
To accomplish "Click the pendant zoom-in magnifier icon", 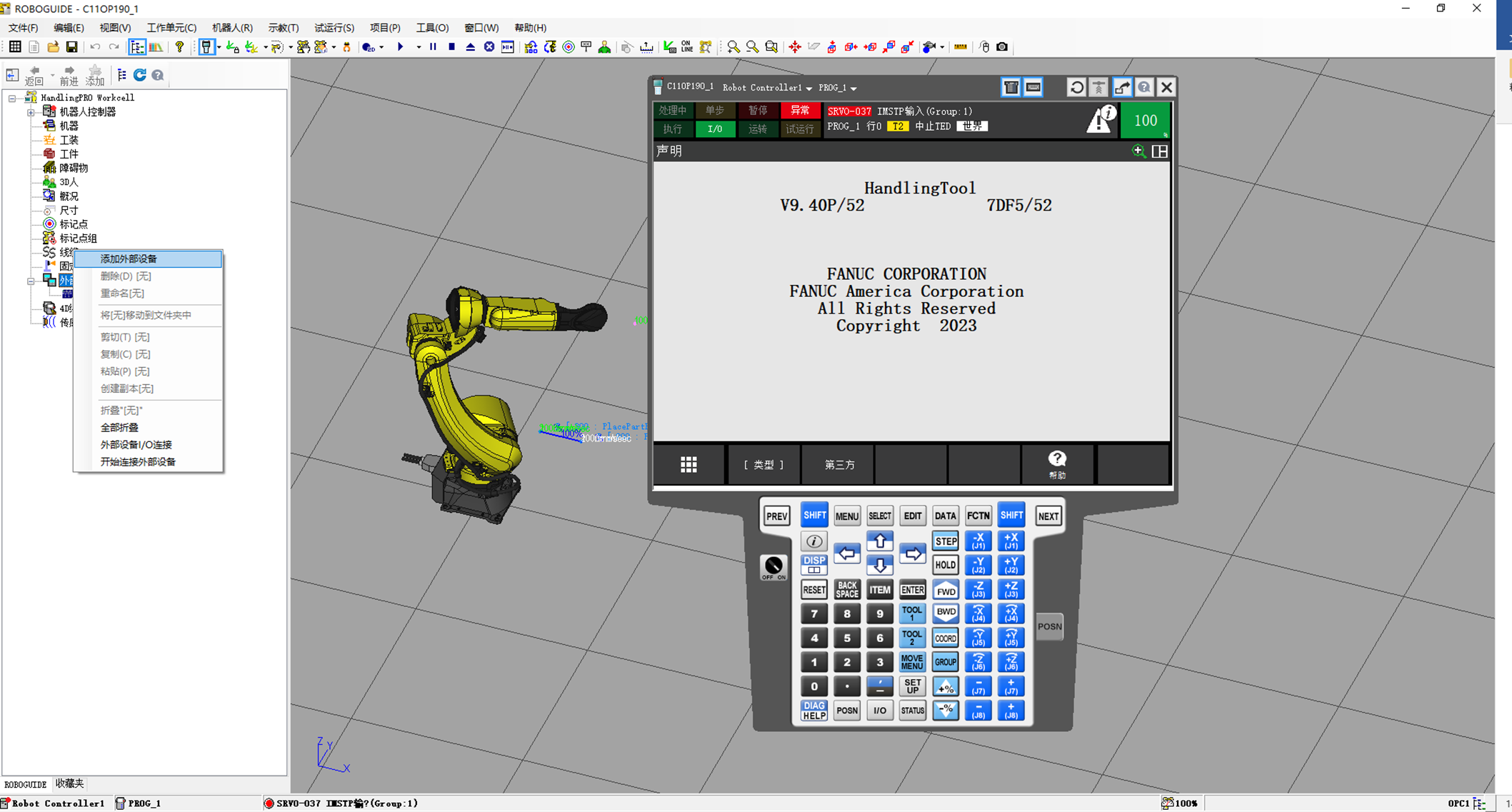I will [1138, 151].
